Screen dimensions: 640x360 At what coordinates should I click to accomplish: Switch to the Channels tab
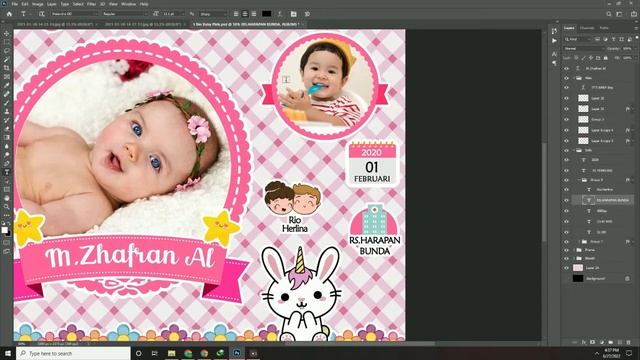(587, 28)
